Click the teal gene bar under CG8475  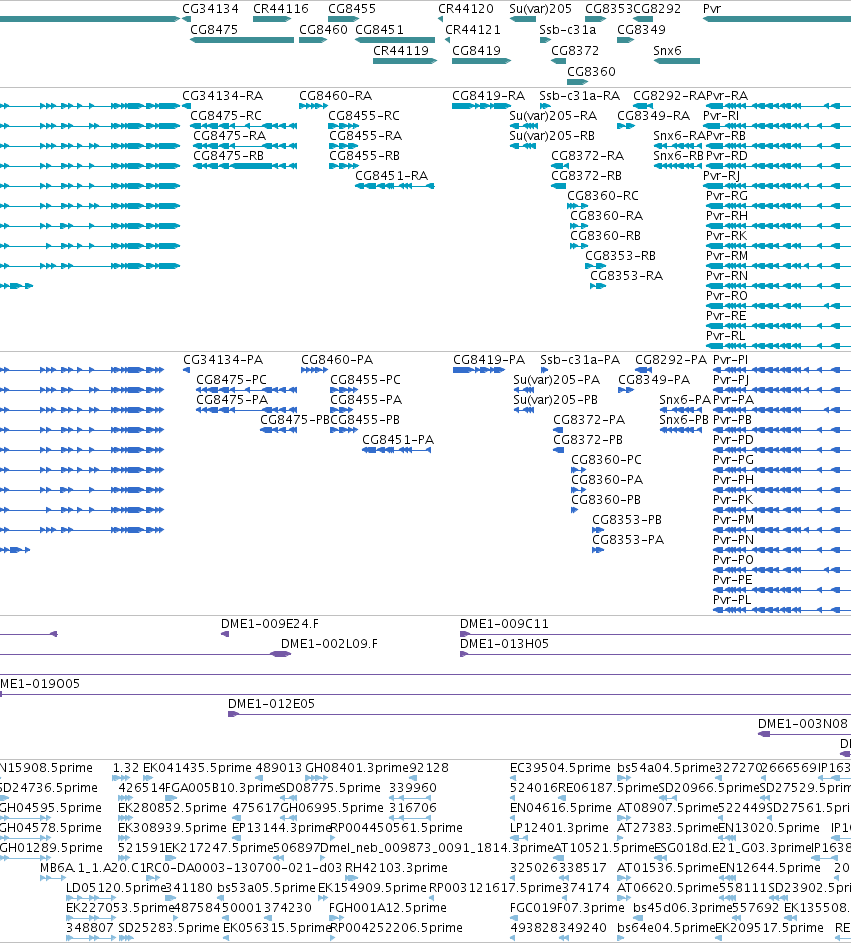(242, 40)
